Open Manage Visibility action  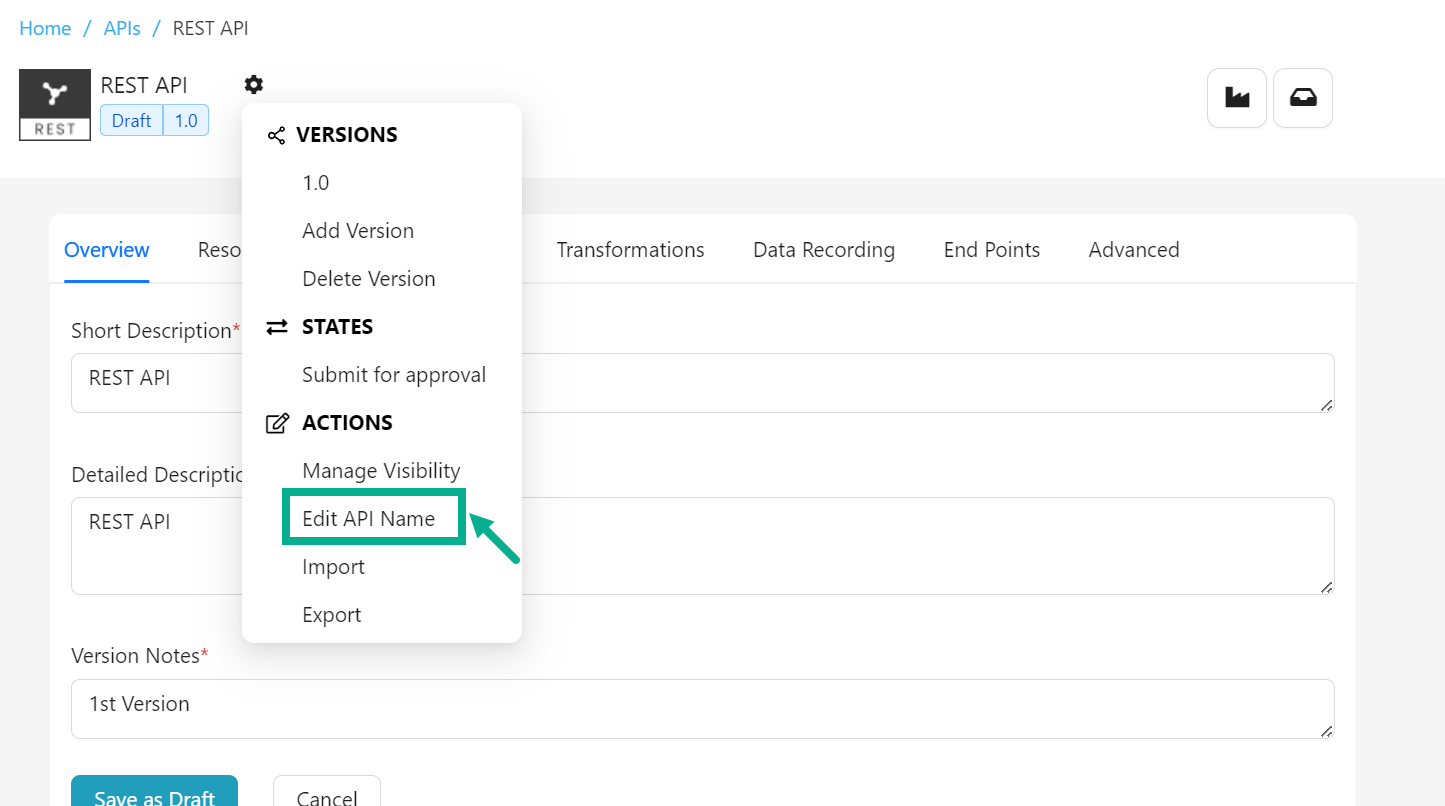click(x=381, y=471)
